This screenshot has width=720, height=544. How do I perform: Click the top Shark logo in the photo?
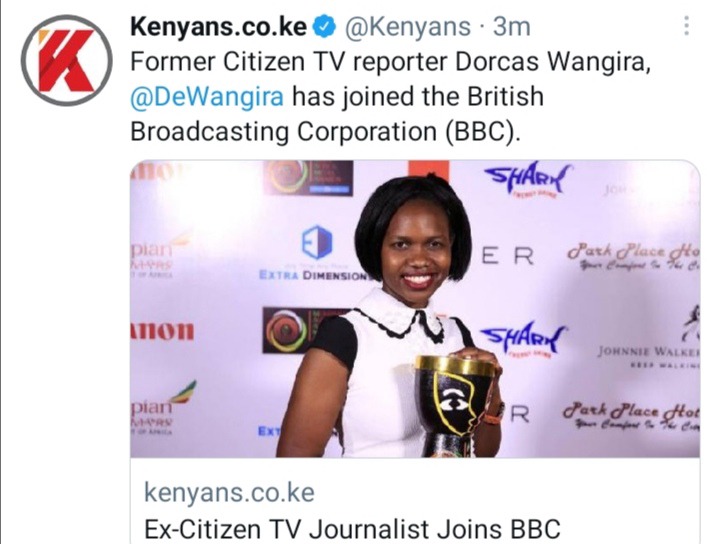coord(528,179)
